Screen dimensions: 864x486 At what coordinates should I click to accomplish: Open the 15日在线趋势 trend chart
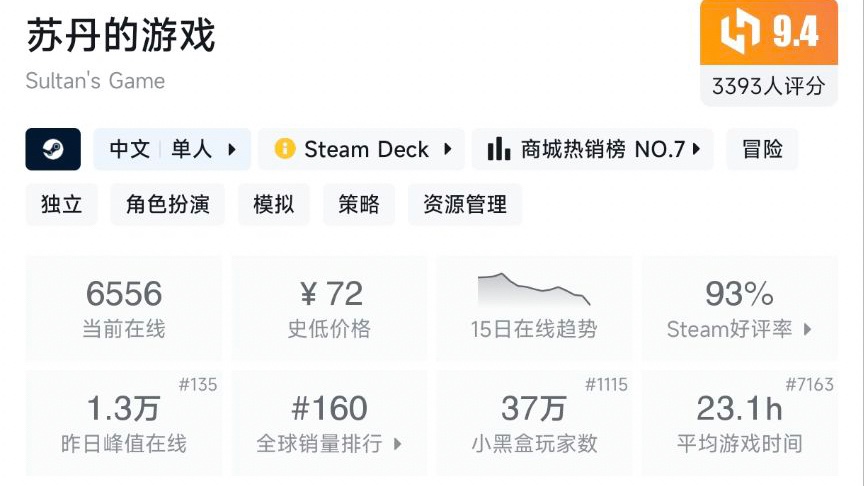click(x=534, y=308)
